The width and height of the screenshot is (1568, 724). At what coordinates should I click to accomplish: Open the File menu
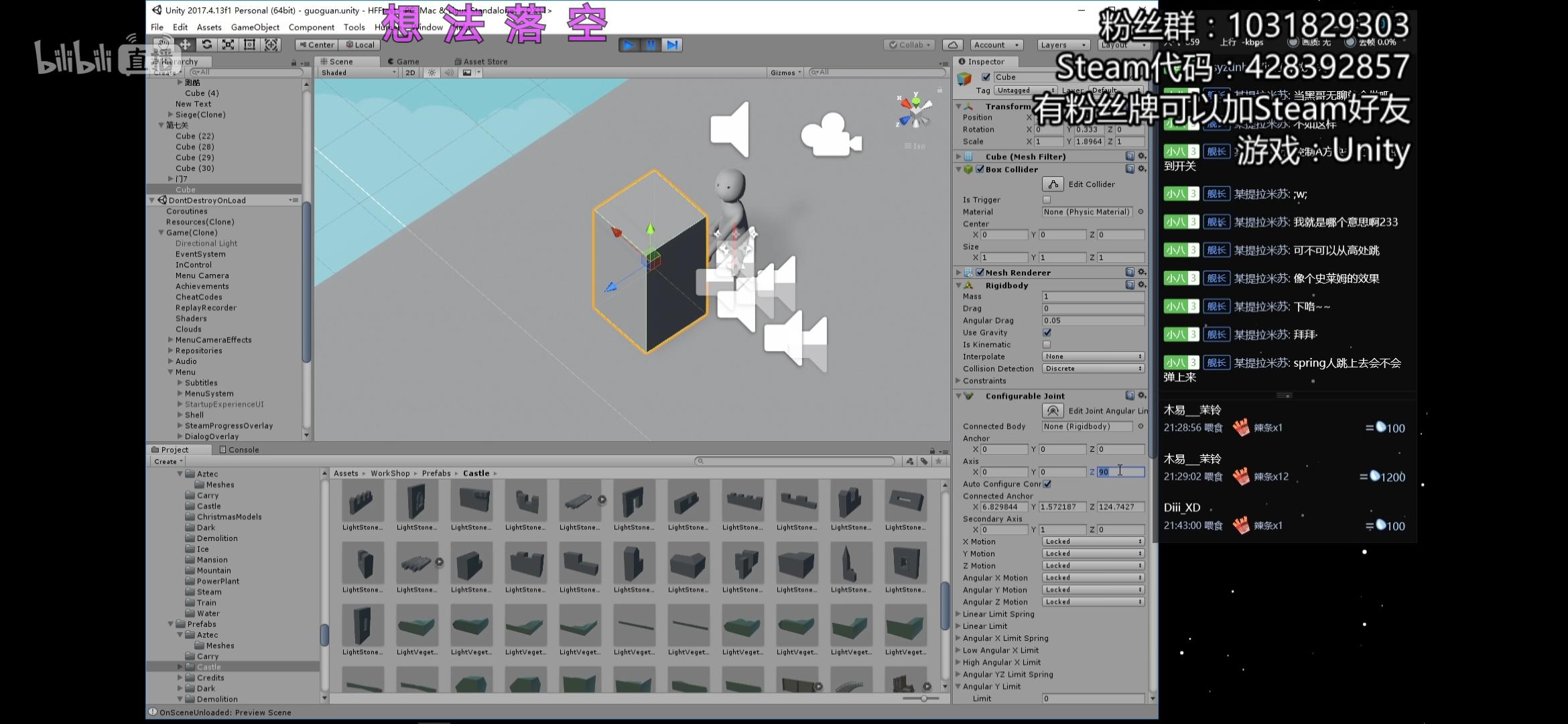157,27
